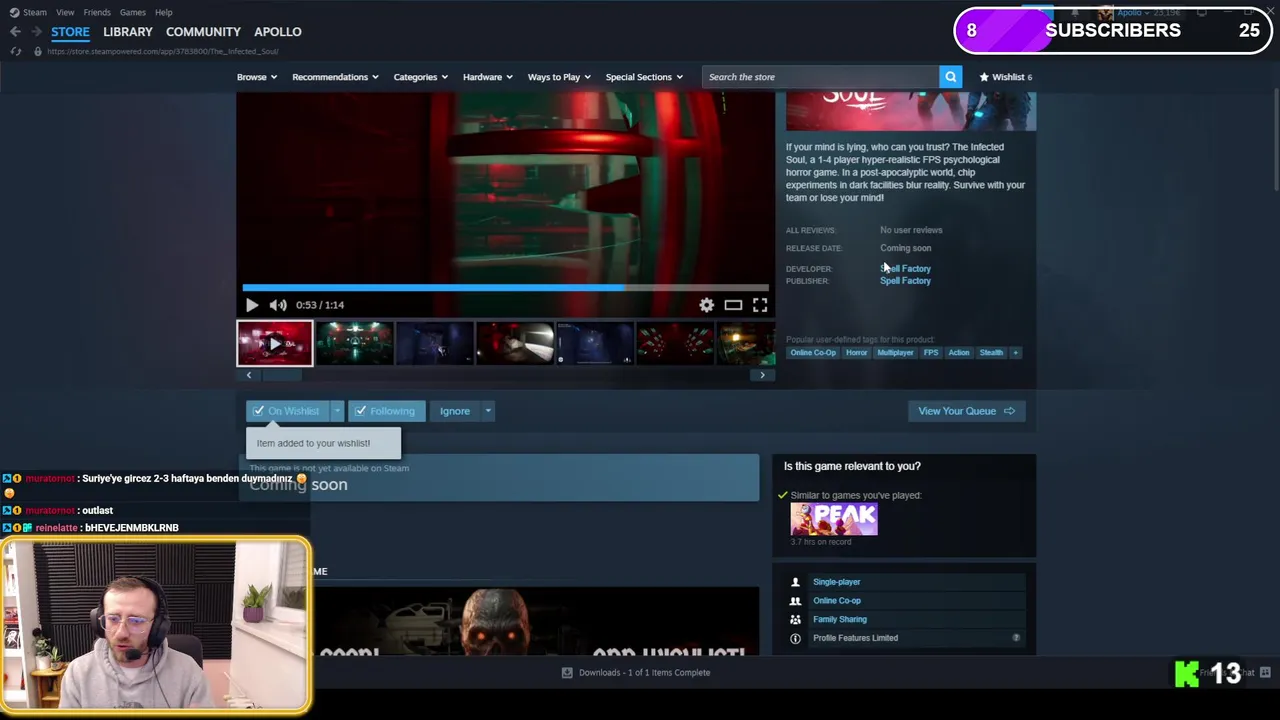This screenshot has height=720, width=1280.
Task: Click in the Search the store field
Action: point(821,77)
